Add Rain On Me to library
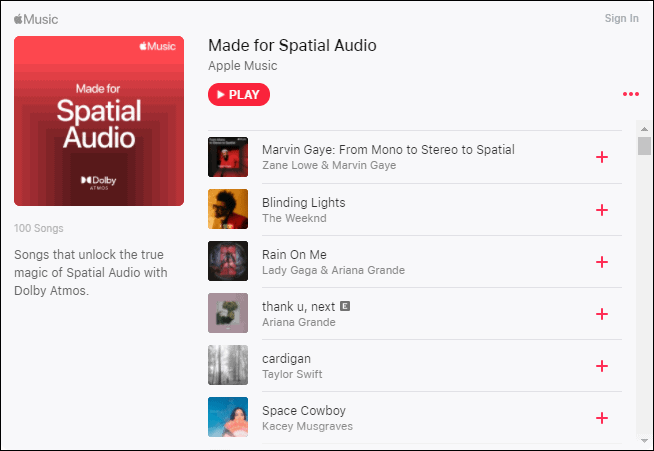Image resolution: width=654 pixels, height=451 pixels. point(601,262)
